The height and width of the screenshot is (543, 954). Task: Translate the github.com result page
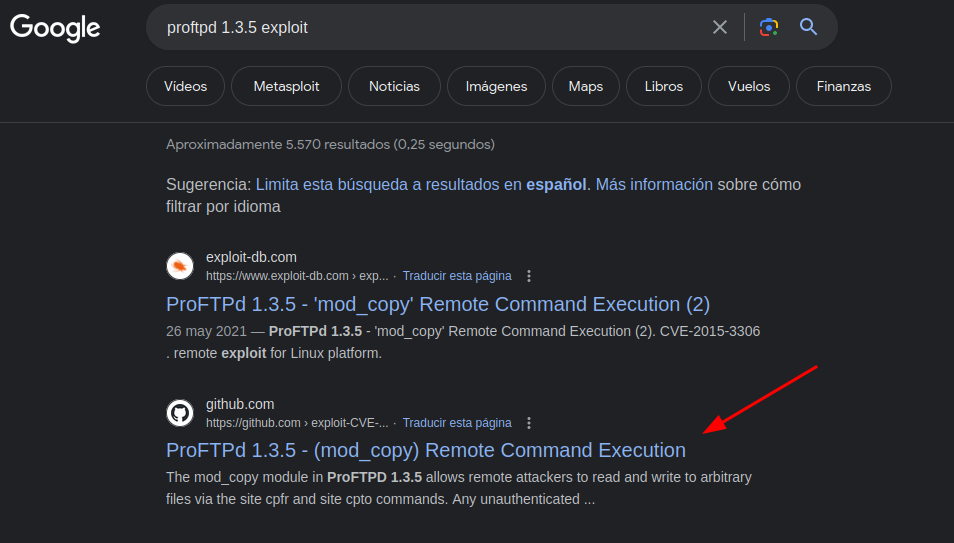[457, 422]
